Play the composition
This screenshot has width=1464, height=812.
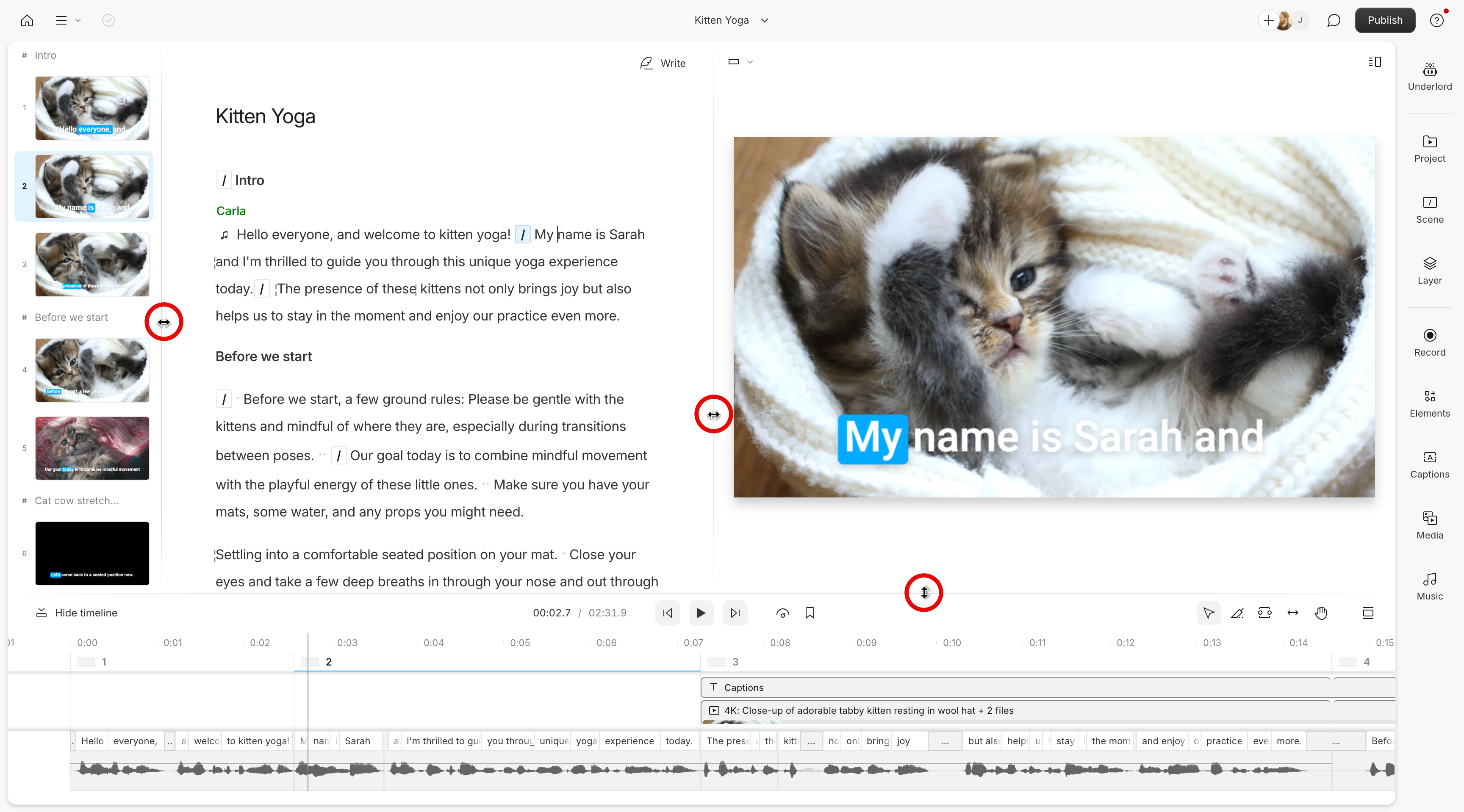click(701, 613)
